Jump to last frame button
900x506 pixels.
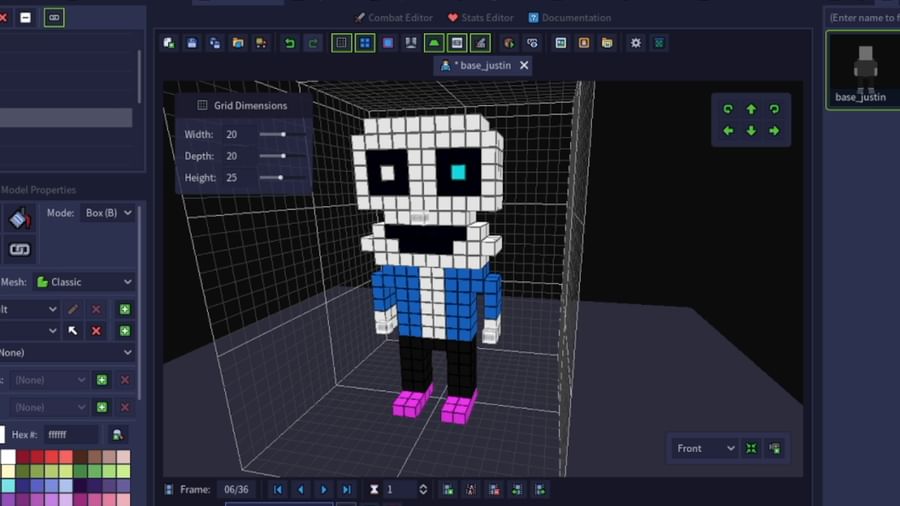pos(347,489)
